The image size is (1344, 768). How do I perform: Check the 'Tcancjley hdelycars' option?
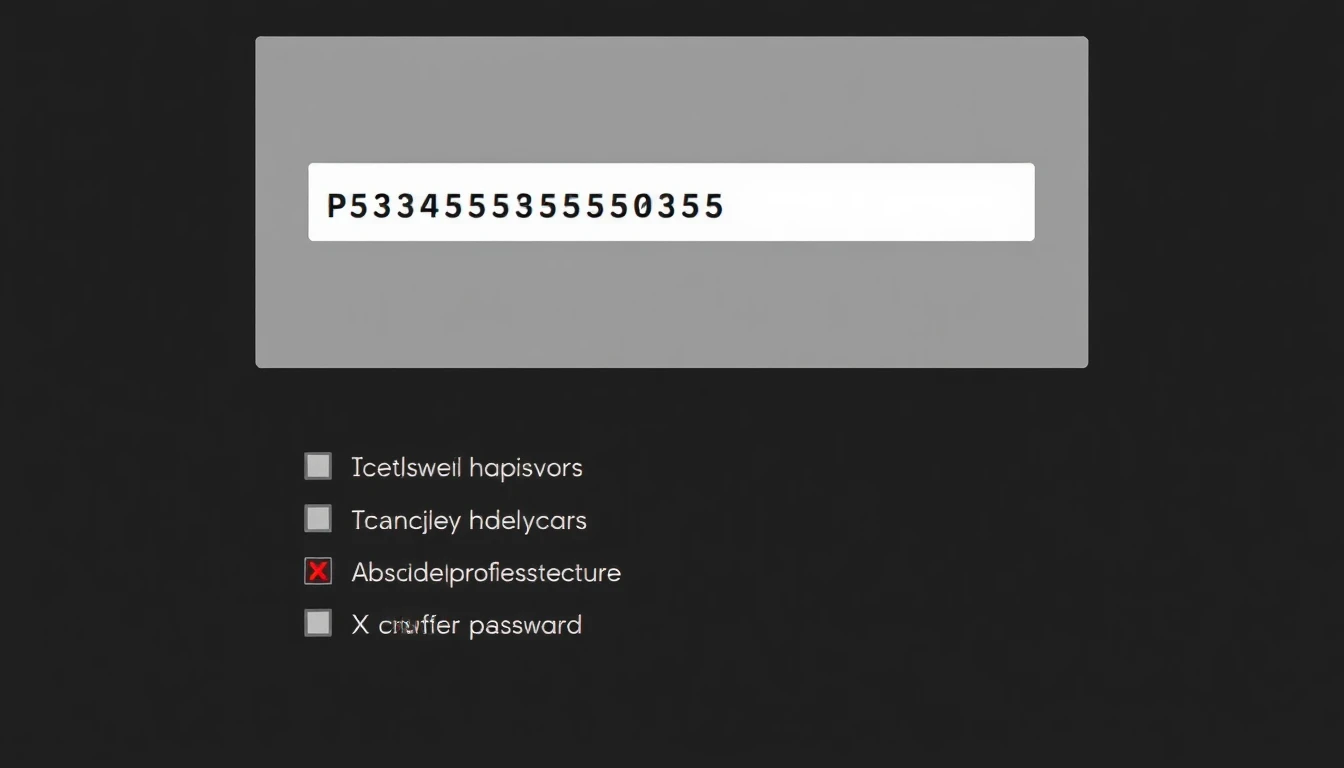click(317, 517)
